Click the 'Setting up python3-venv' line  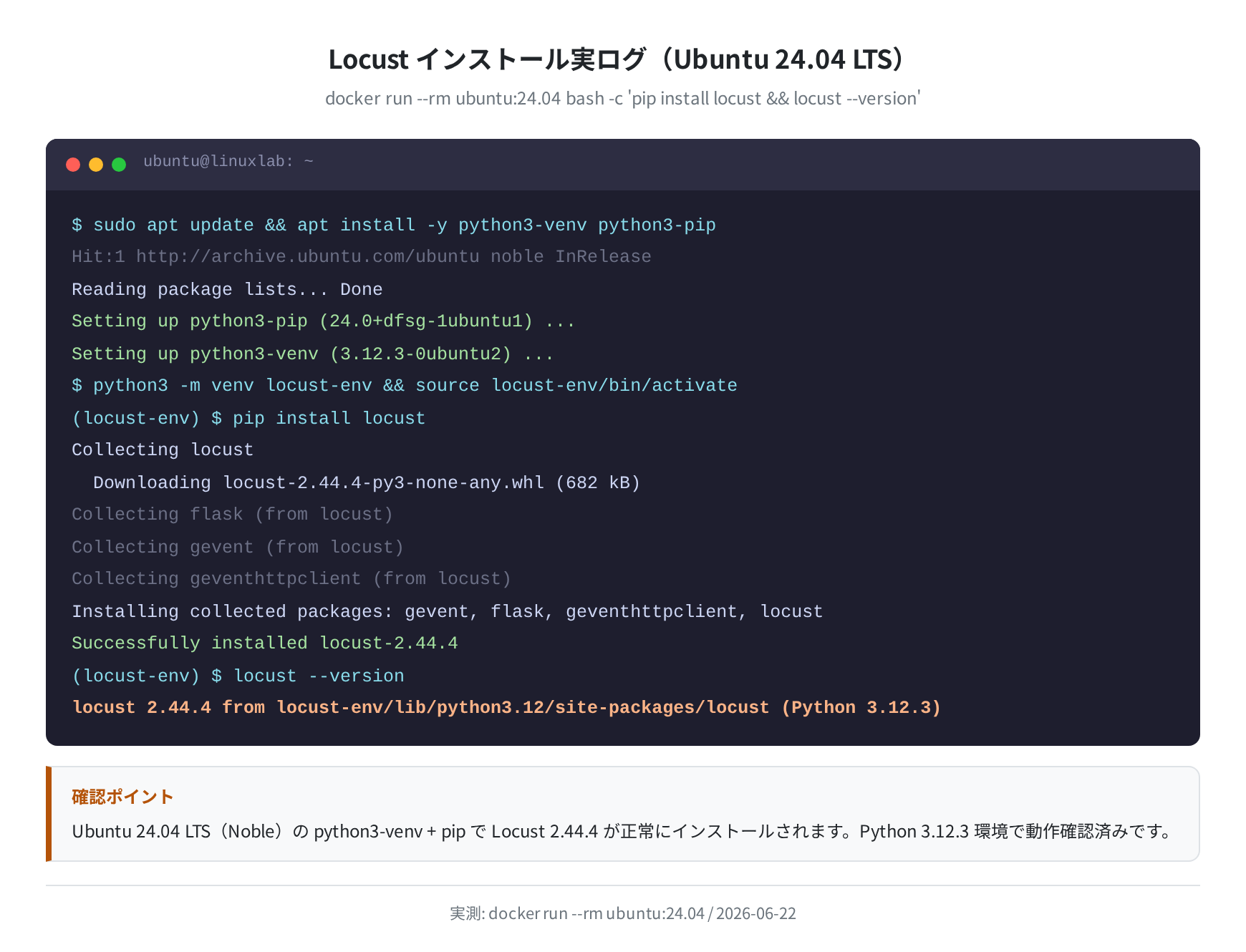tap(313, 354)
